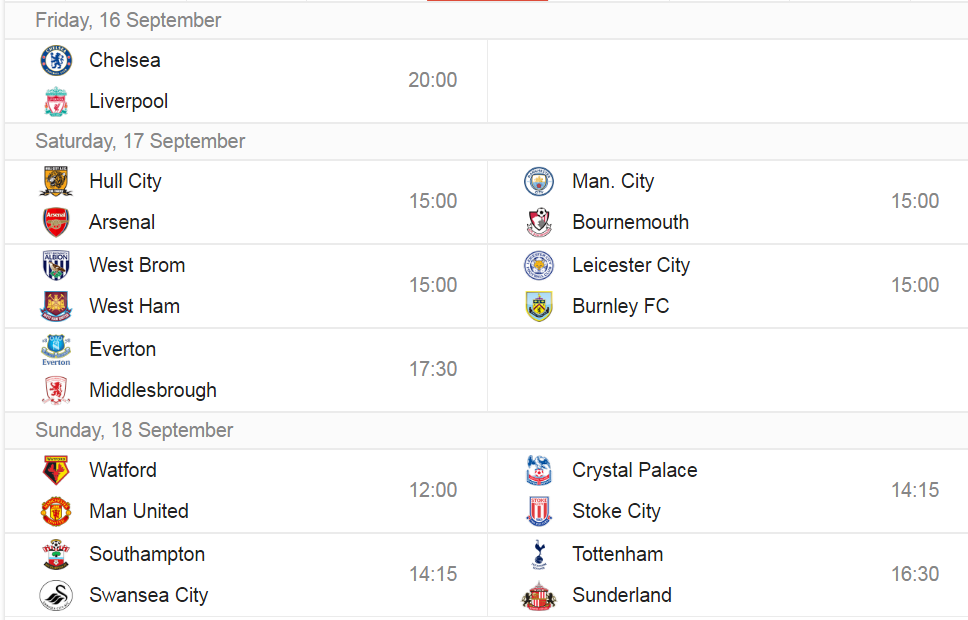
Task: Click the Watford crest icon
Action: (x=56, y=471)
